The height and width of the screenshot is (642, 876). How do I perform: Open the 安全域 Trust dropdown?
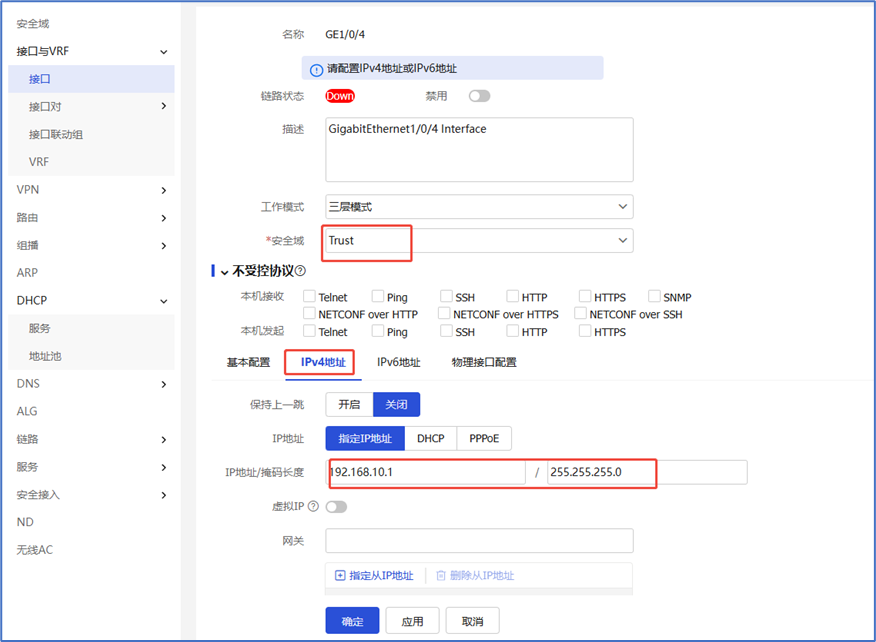(479, 240)
